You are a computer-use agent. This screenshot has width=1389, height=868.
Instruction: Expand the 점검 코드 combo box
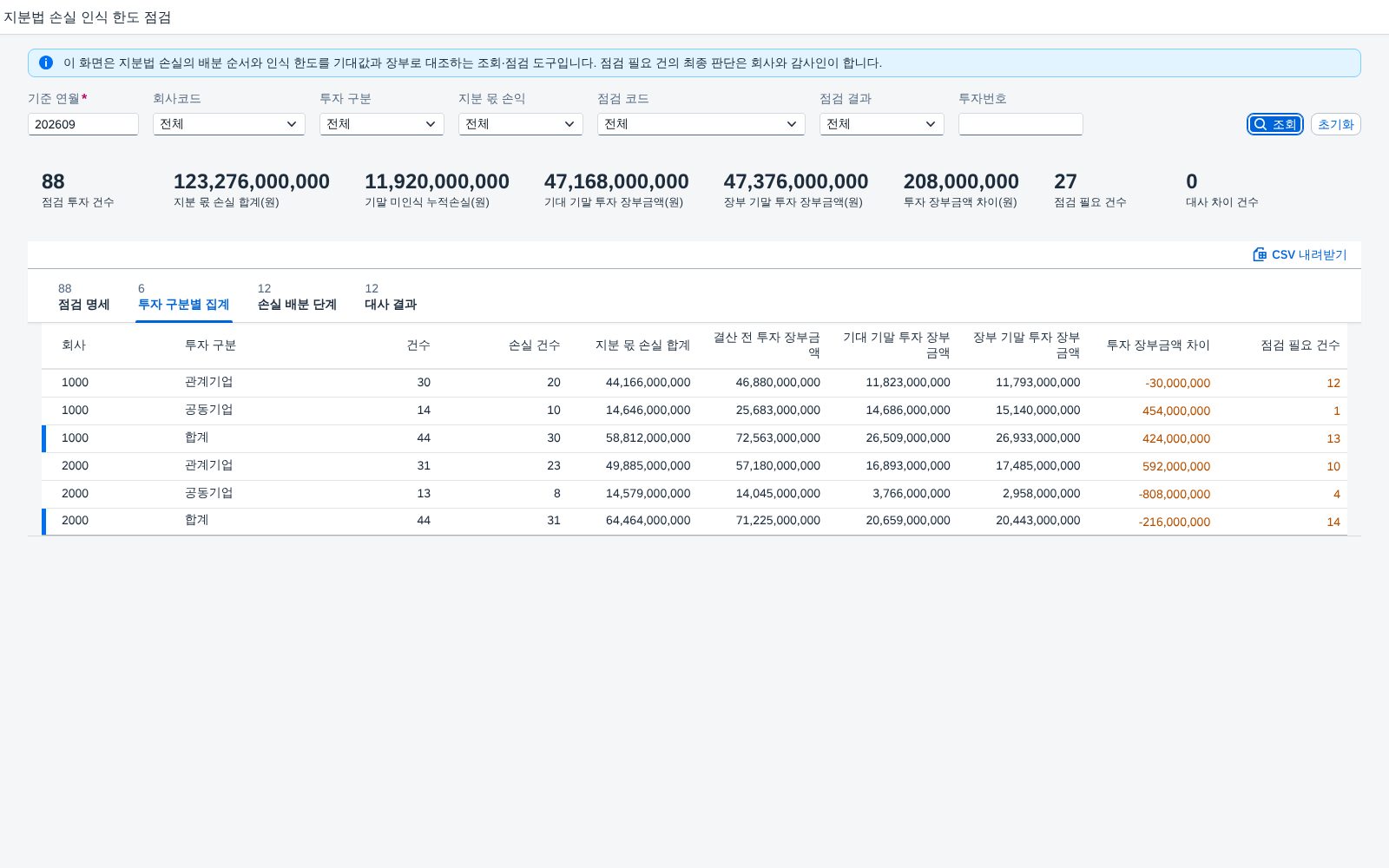701,124
